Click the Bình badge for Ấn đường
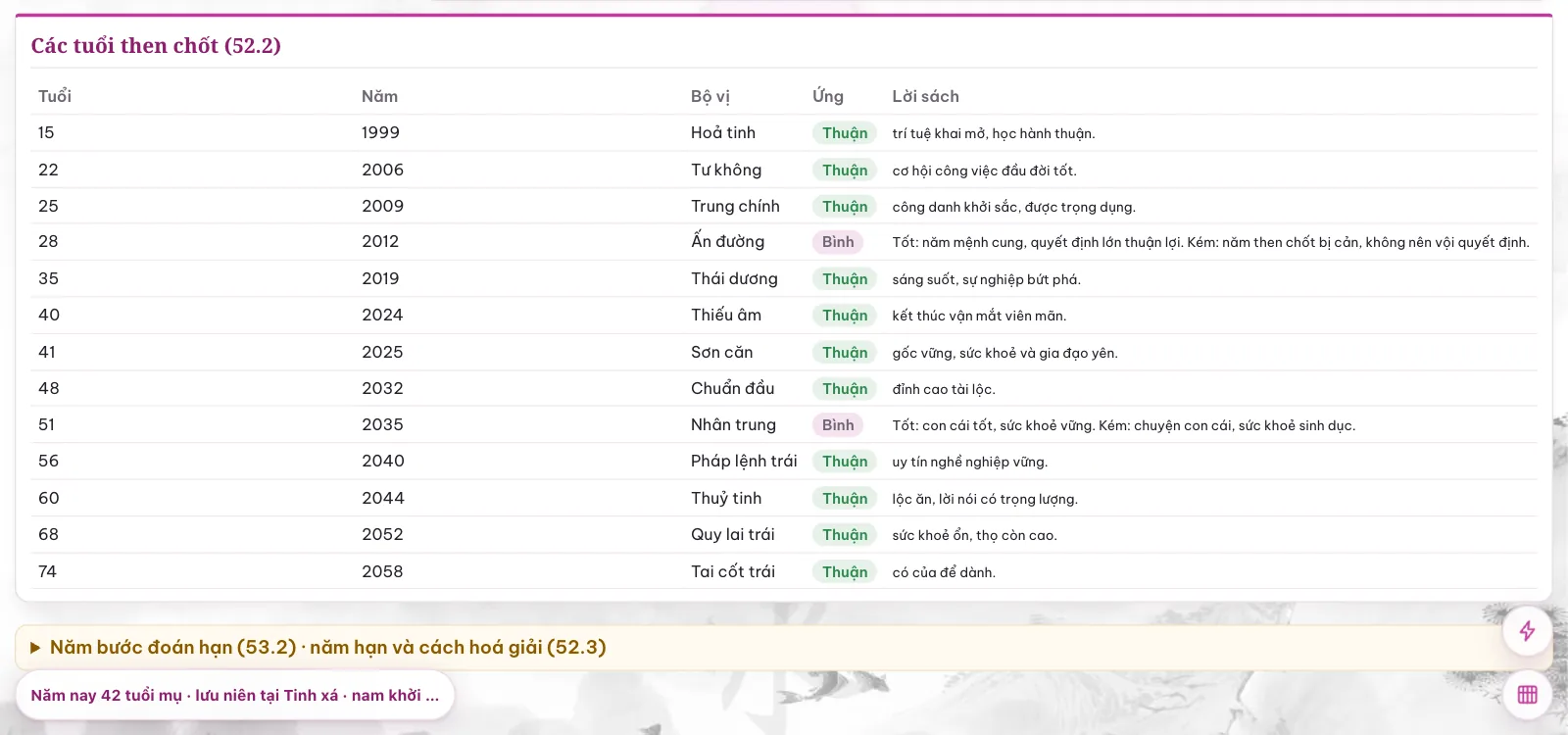Image resolution: width=1568 pixels, height=735 pixels. click(x=838, y=242)
